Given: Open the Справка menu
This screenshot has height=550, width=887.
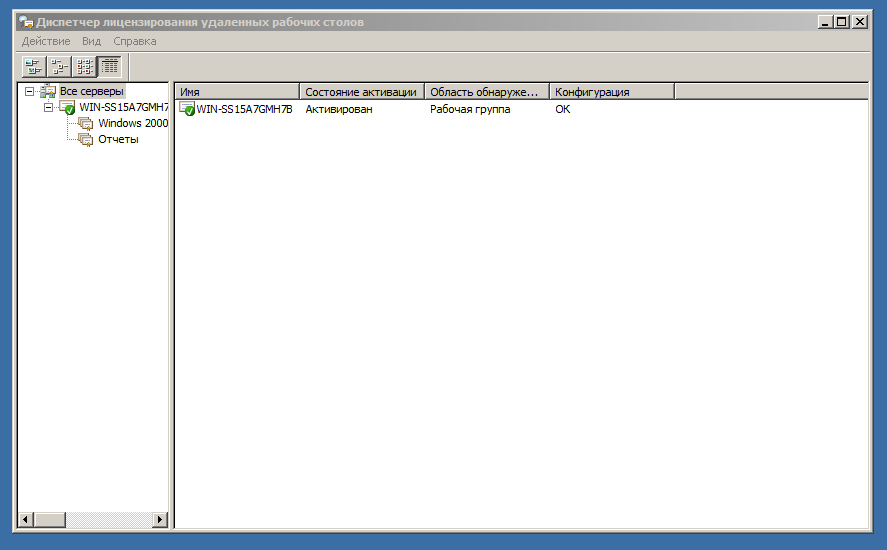Looking at the screenshot, I should tap(135, 41).
